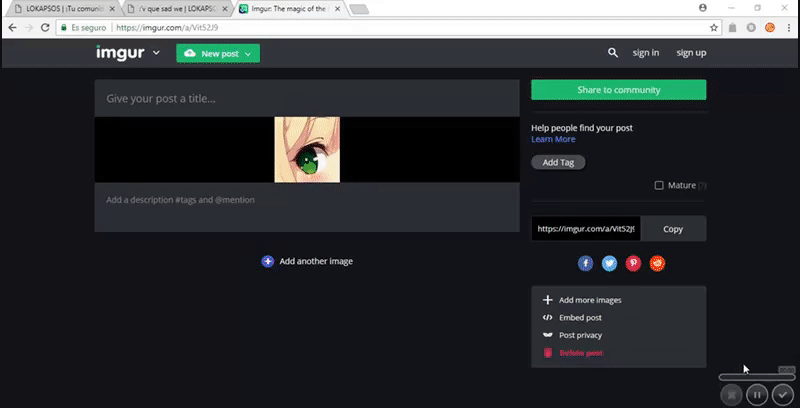Select the Post privacy option

coord(580,335)
